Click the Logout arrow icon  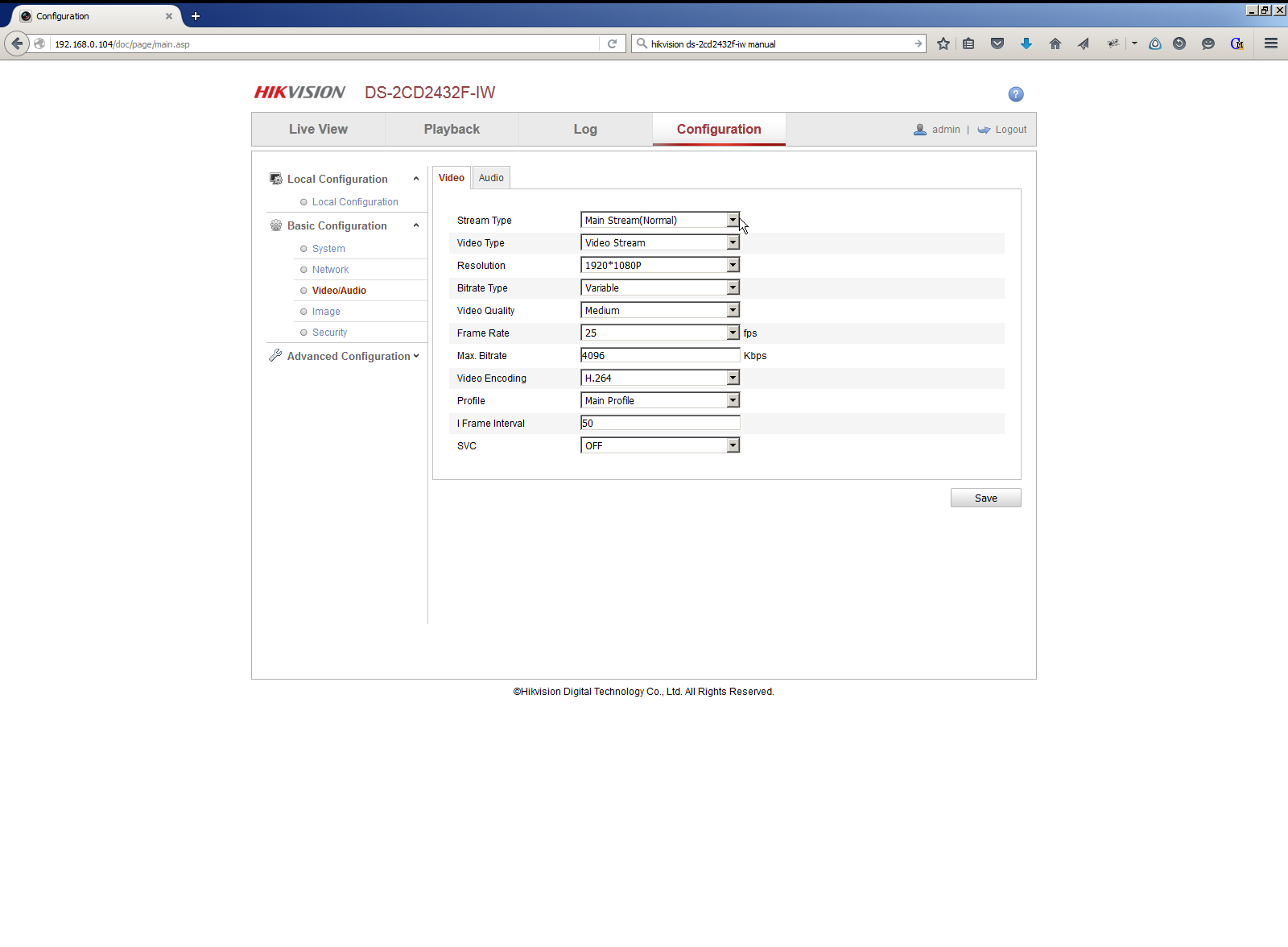(984, 130)
